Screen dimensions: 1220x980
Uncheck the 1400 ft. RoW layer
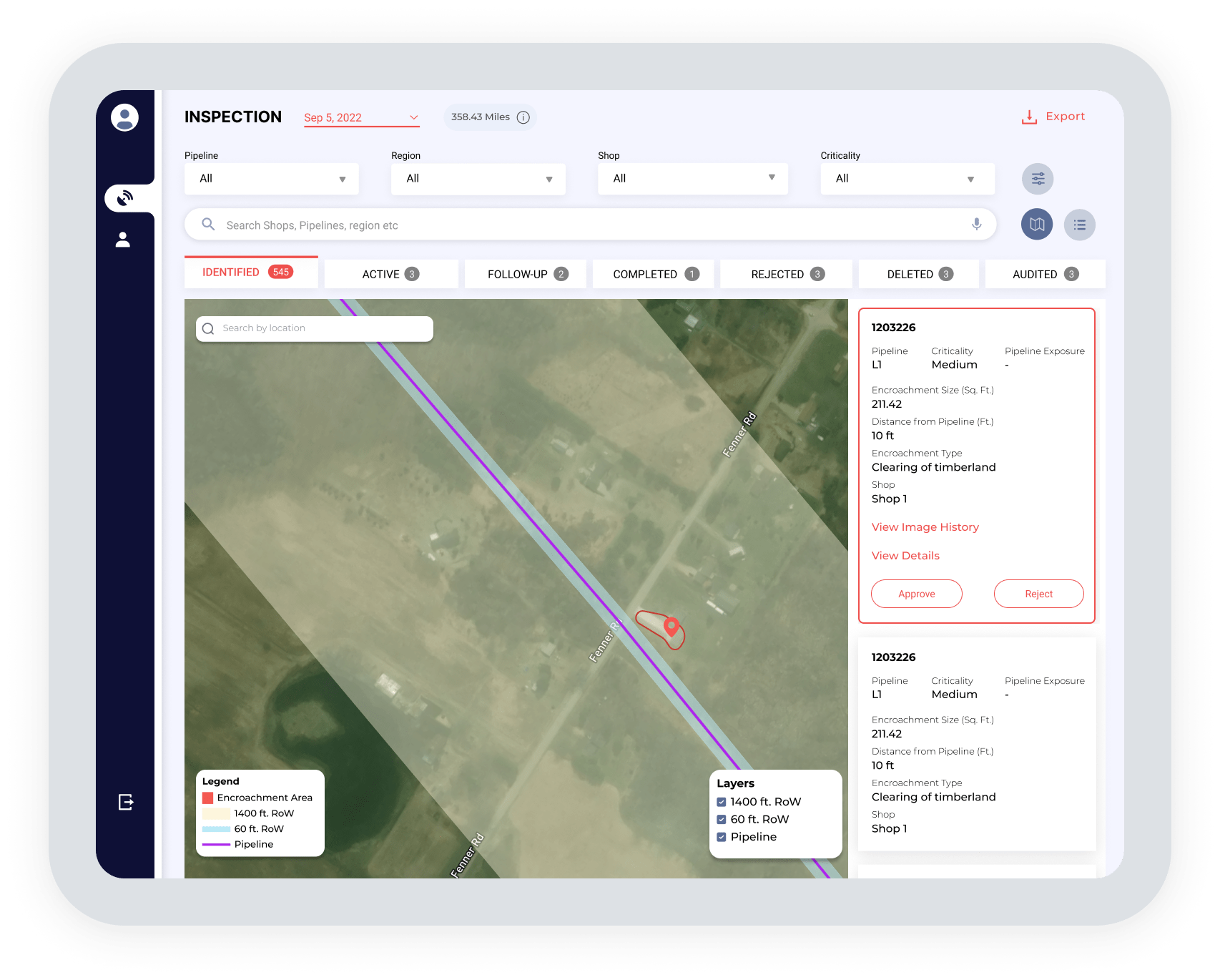click(722, 802)
